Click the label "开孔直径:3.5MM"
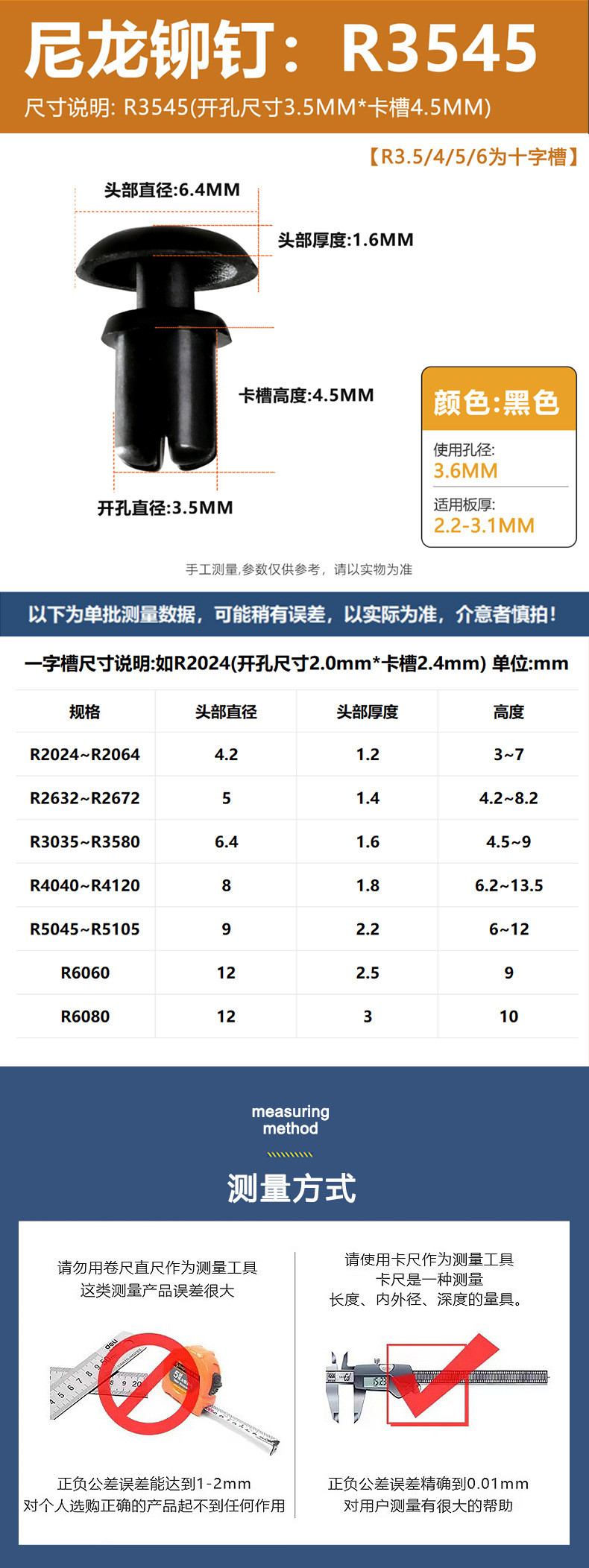The image size is (589, 1568). pos(166,508)
